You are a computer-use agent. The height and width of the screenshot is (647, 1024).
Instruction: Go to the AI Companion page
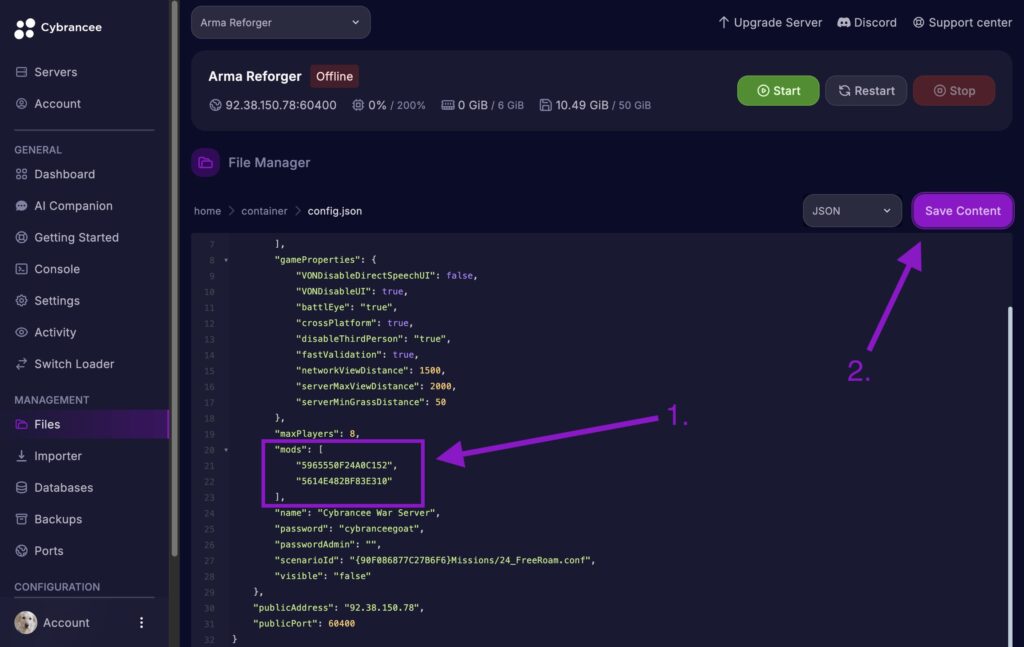[x=73, y=206]
